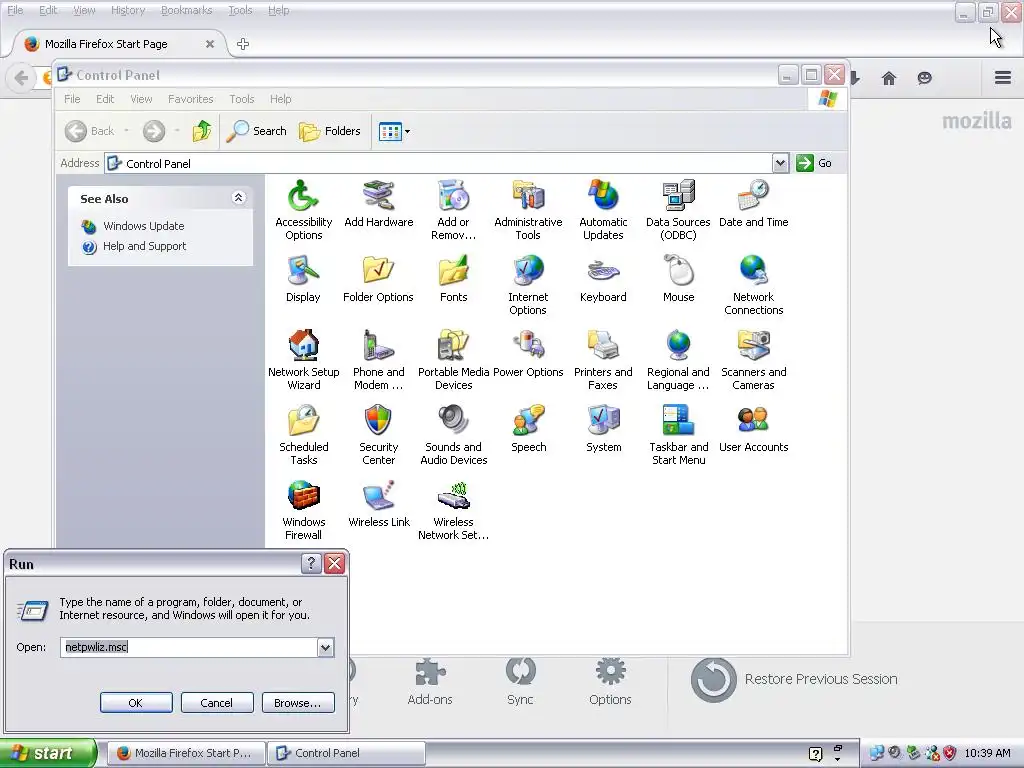Toggle the Folders pane button
This screenshot has height=768, width=1024.
pyautogui.click(x=330, y=131)
